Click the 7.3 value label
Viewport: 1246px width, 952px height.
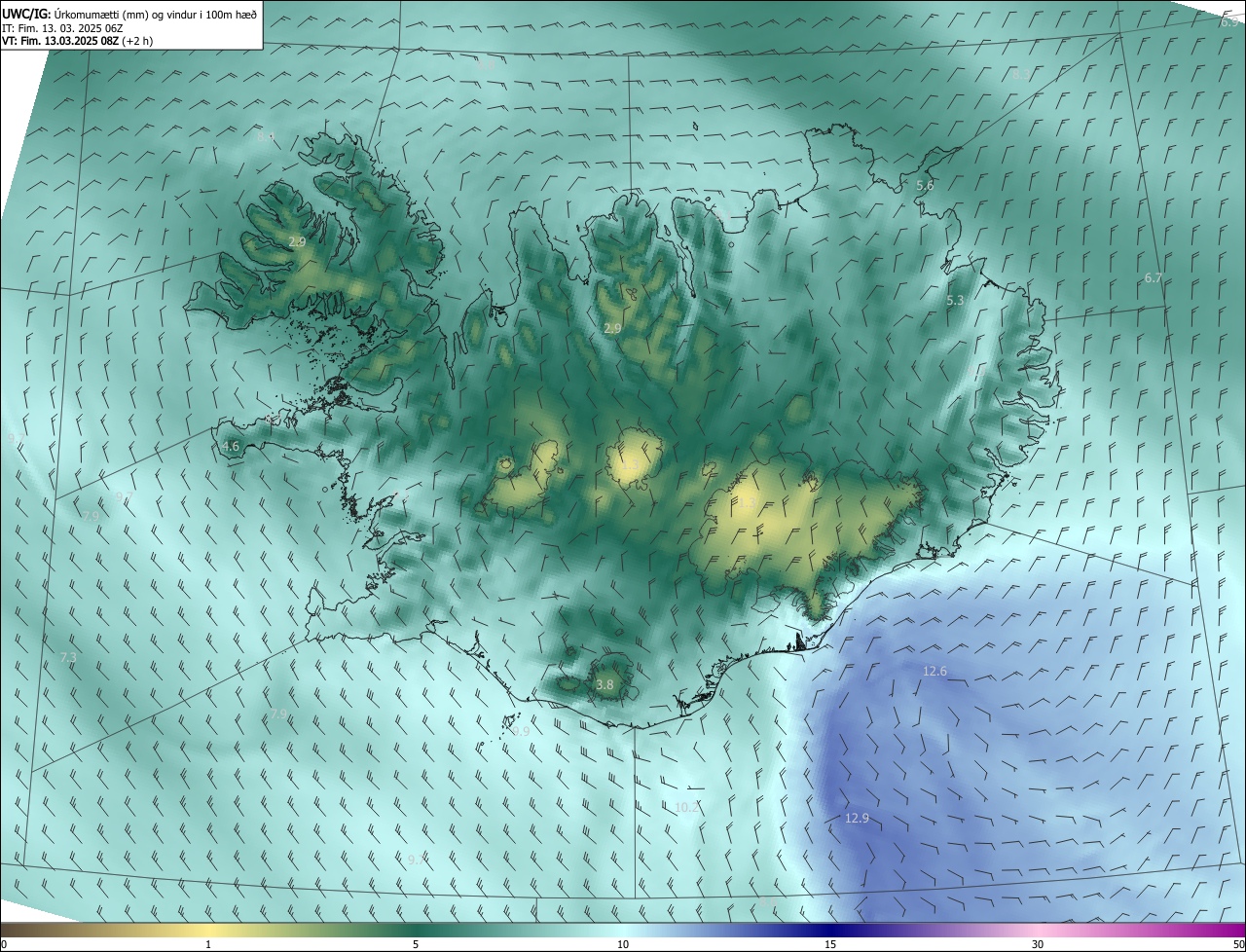click(67, 658)
